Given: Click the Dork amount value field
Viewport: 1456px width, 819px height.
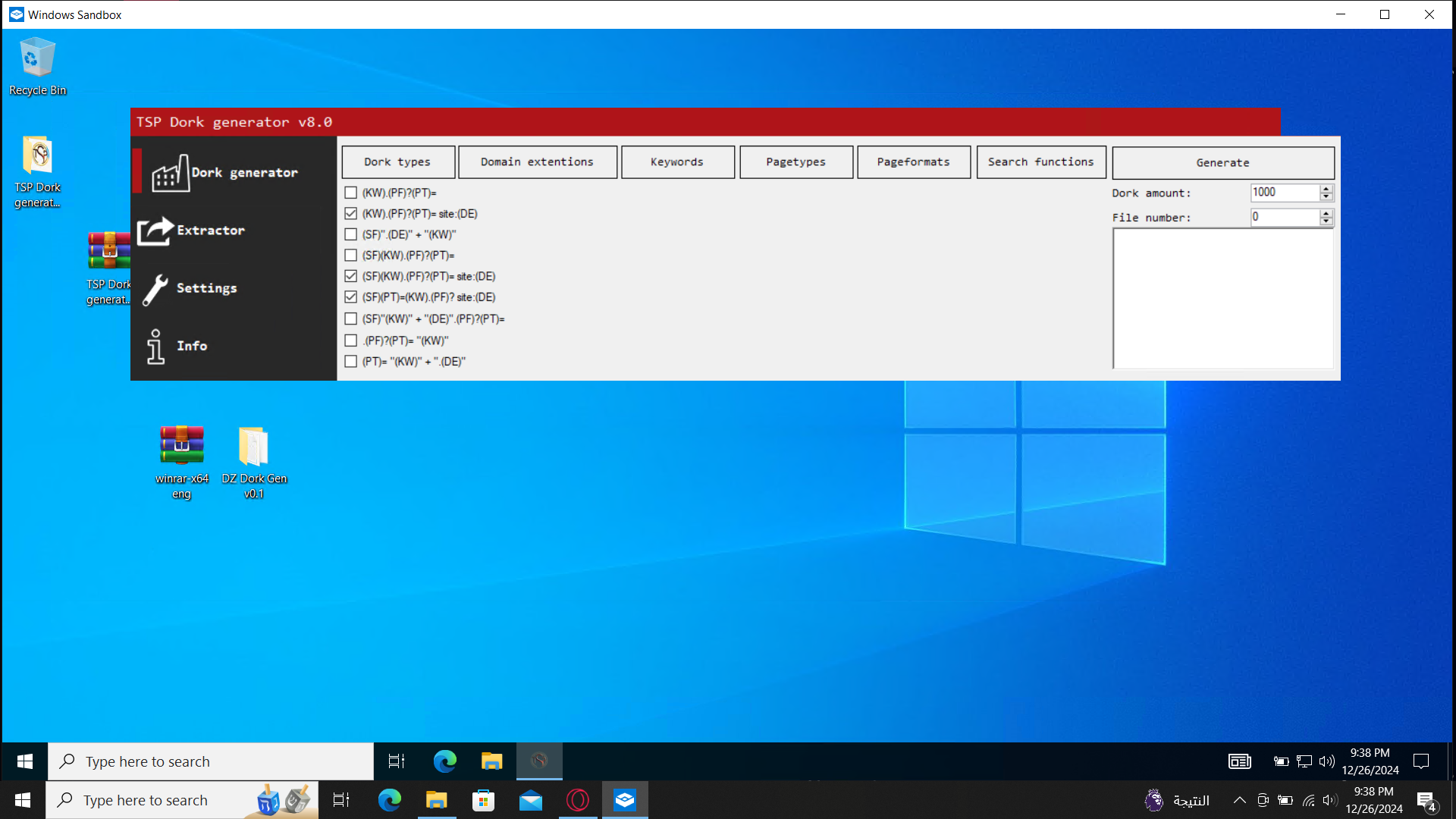Looking at the screenshot, I should (1285, 193).
